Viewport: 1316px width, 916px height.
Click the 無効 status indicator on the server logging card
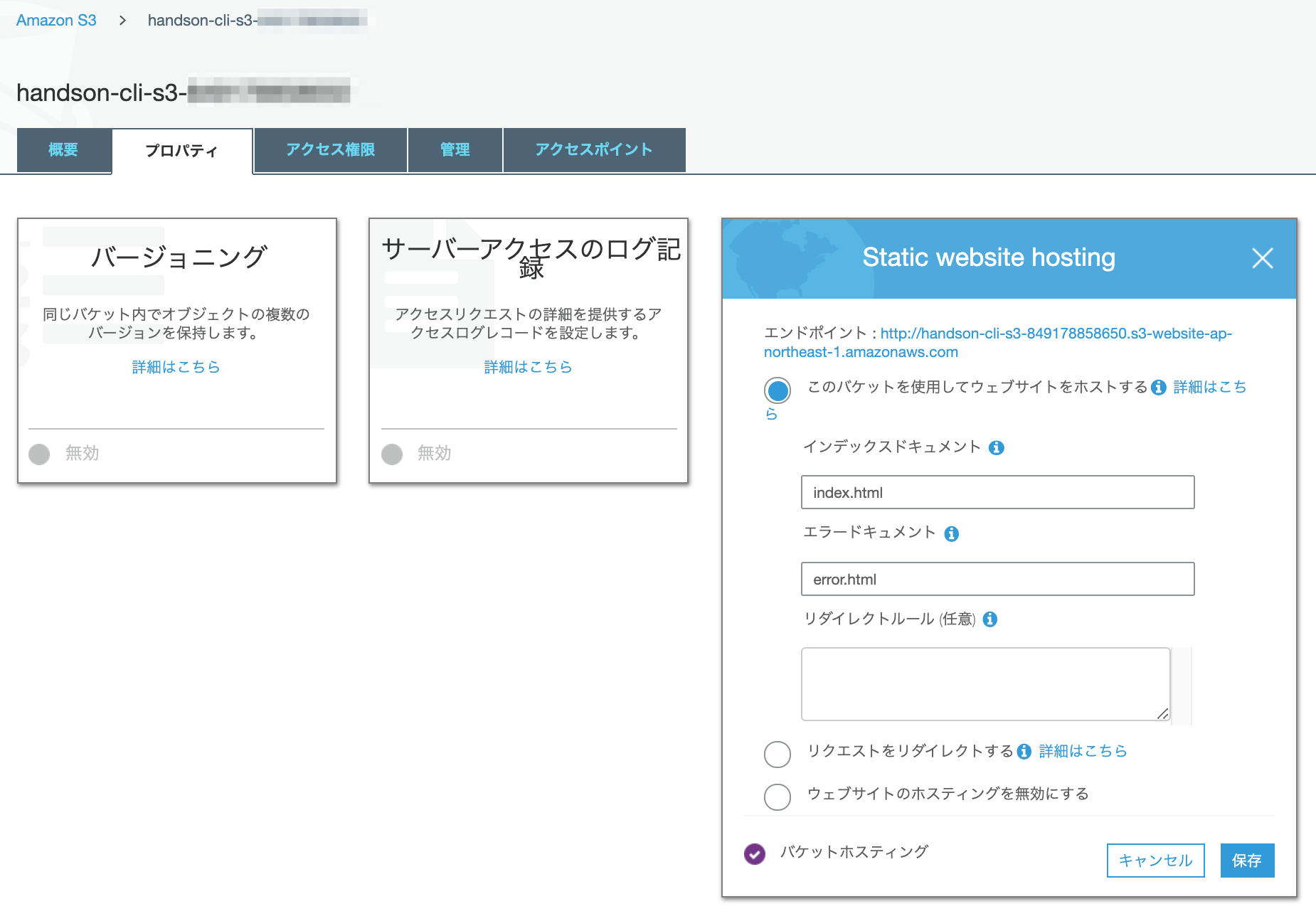pyautogui.click(x=391, y=454)
